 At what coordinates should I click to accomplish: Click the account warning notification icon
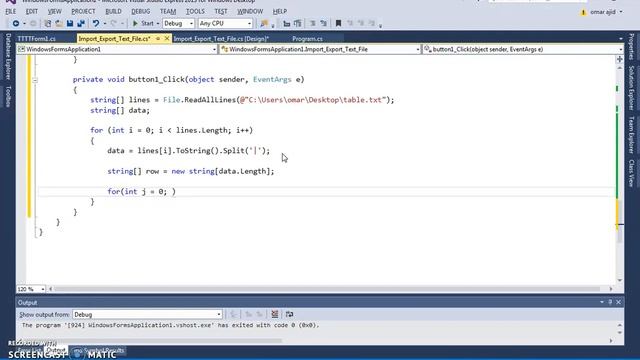pyautogui.click(x=583, y=12)
